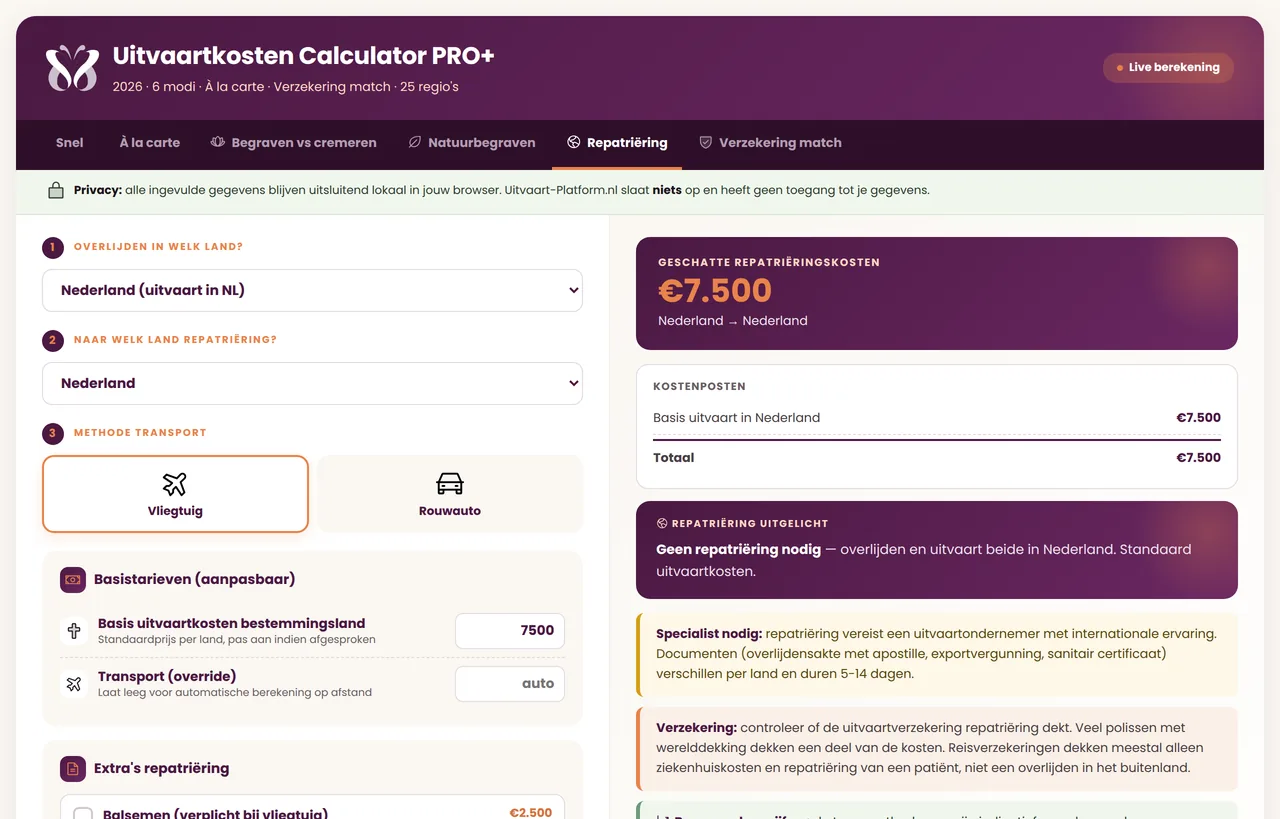1280x819 pixels.
Task: Click the 'Kostenposten' heading
Action: 700,386
